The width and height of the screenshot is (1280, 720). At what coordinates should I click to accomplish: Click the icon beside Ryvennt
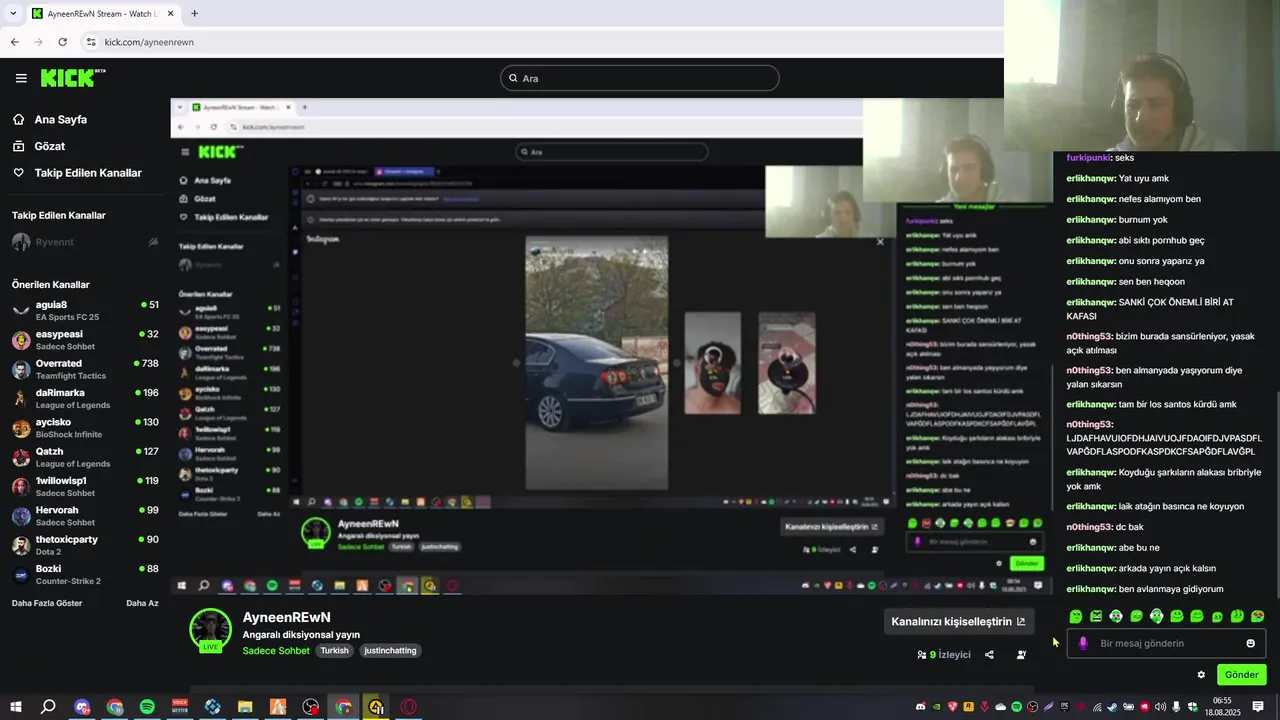coord(153,242)
